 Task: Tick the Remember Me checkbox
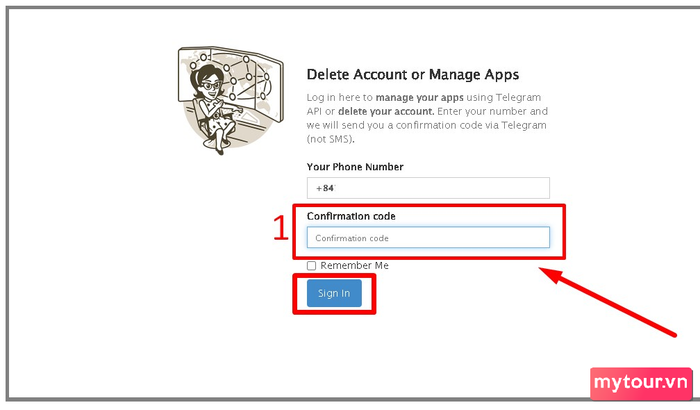point(311,266)
